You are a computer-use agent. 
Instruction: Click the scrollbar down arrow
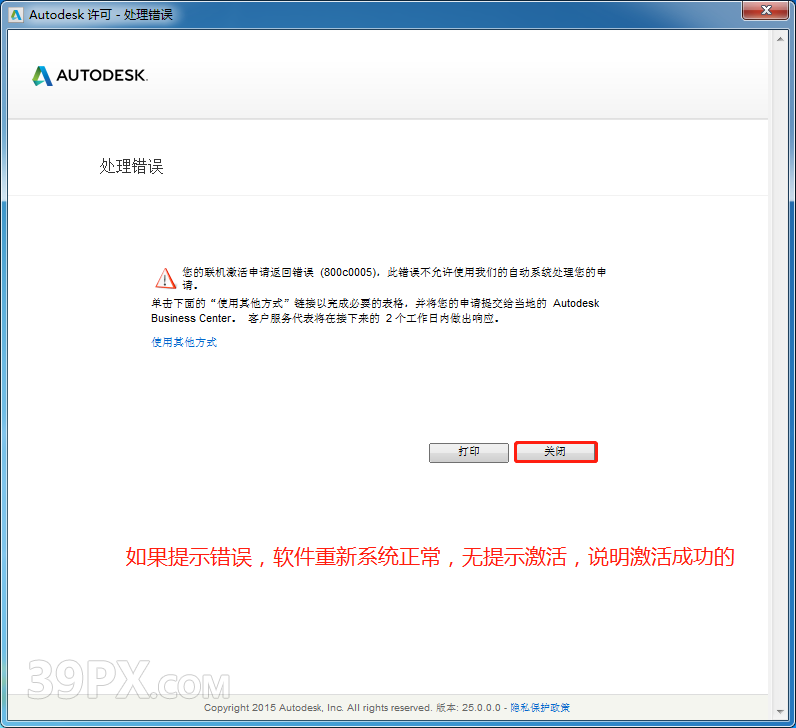(780, 712)
